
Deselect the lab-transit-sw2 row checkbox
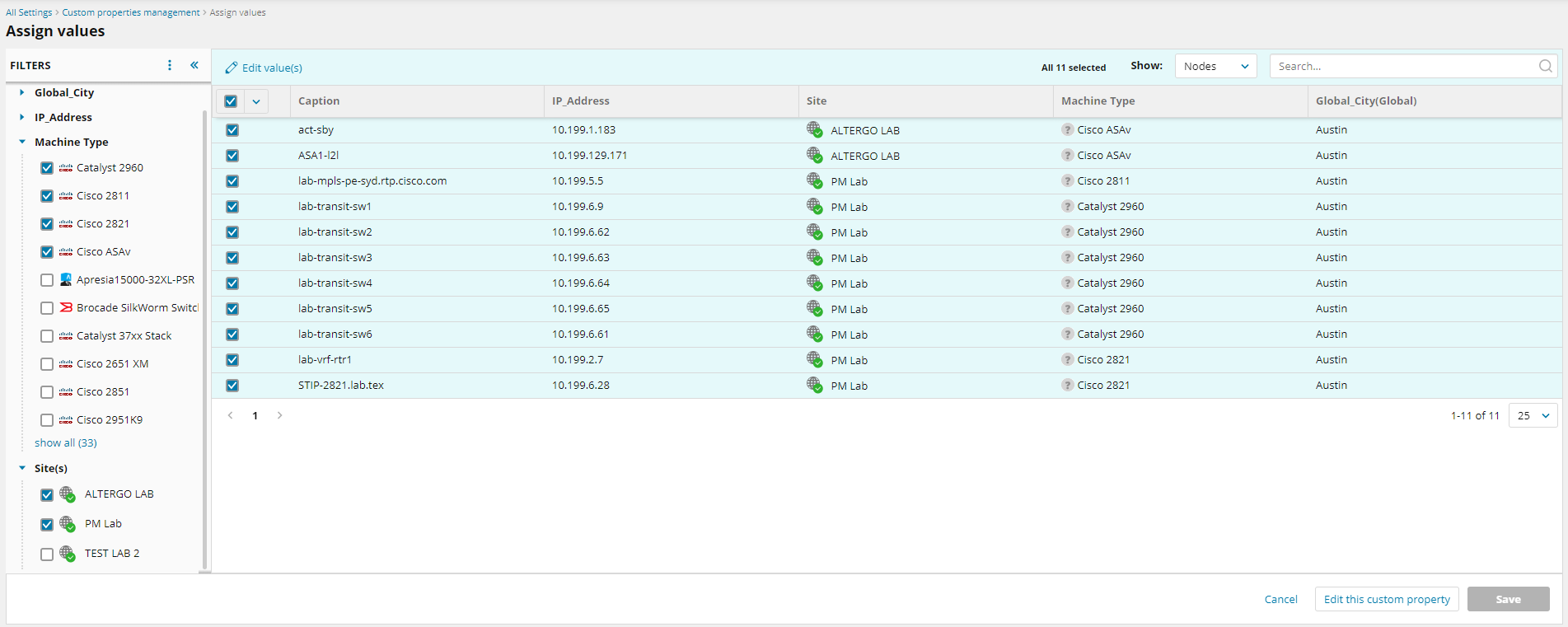tap(232, 232)
